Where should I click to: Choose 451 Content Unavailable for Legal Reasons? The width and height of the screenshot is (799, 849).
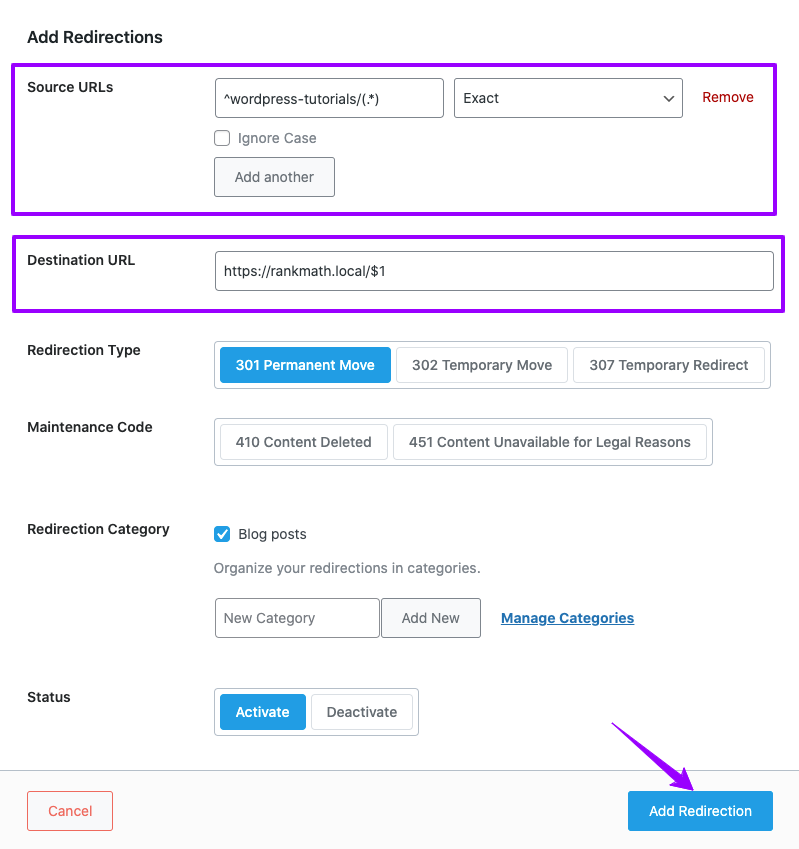point(550,442)
